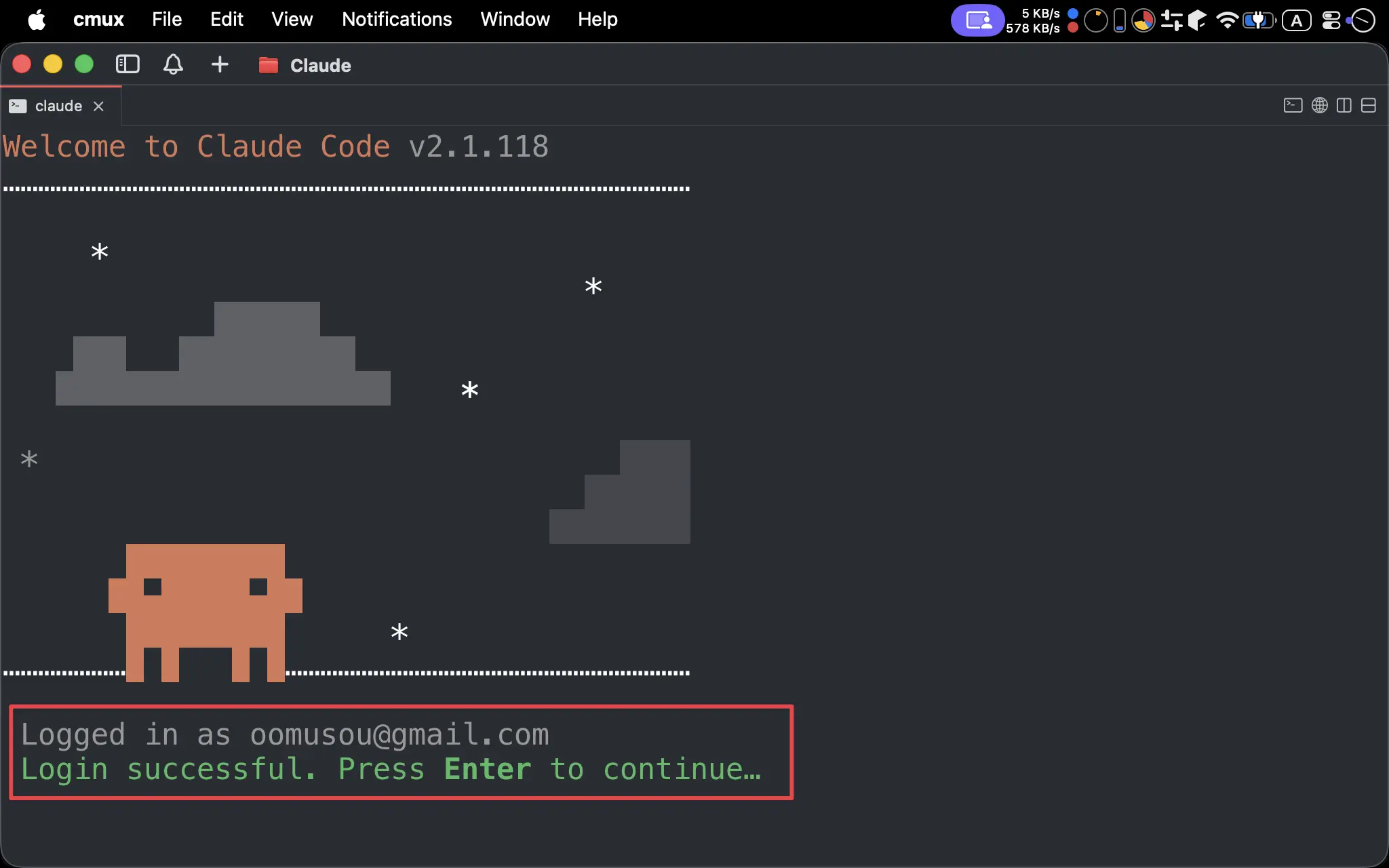This screenshot has height=868, width=1389.
Task: Click the circular CPU ring monitor icon
Action: (x=1096, y=20)
